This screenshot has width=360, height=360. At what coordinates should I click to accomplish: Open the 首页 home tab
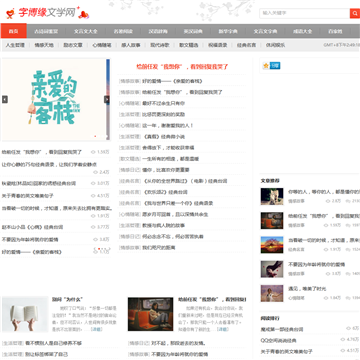[14, 31]
